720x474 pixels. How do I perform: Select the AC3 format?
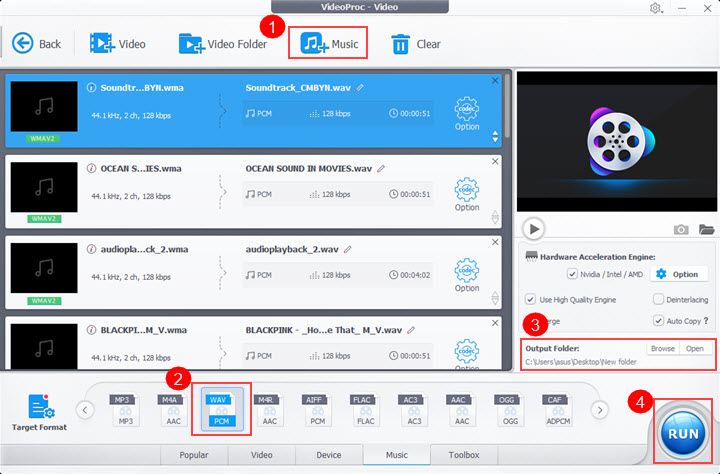pyautogui.click(x=412, y=410)
